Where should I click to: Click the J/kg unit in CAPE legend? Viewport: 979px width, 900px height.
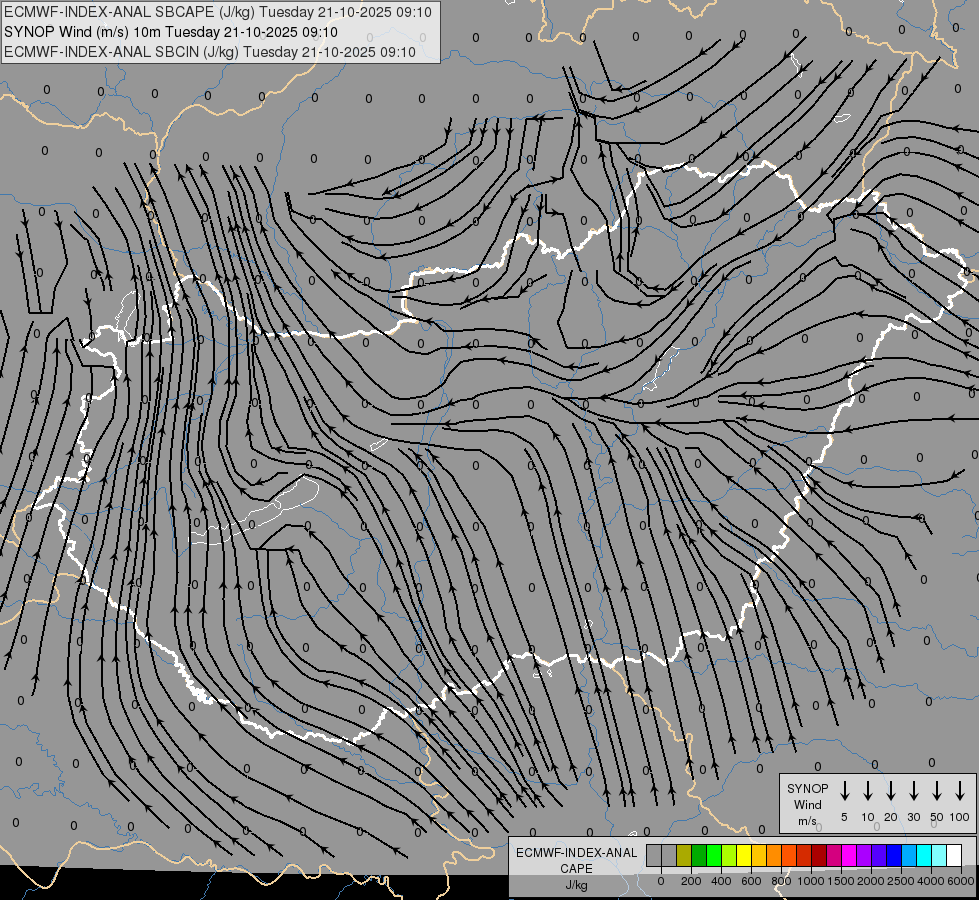[x=576, y=885]
